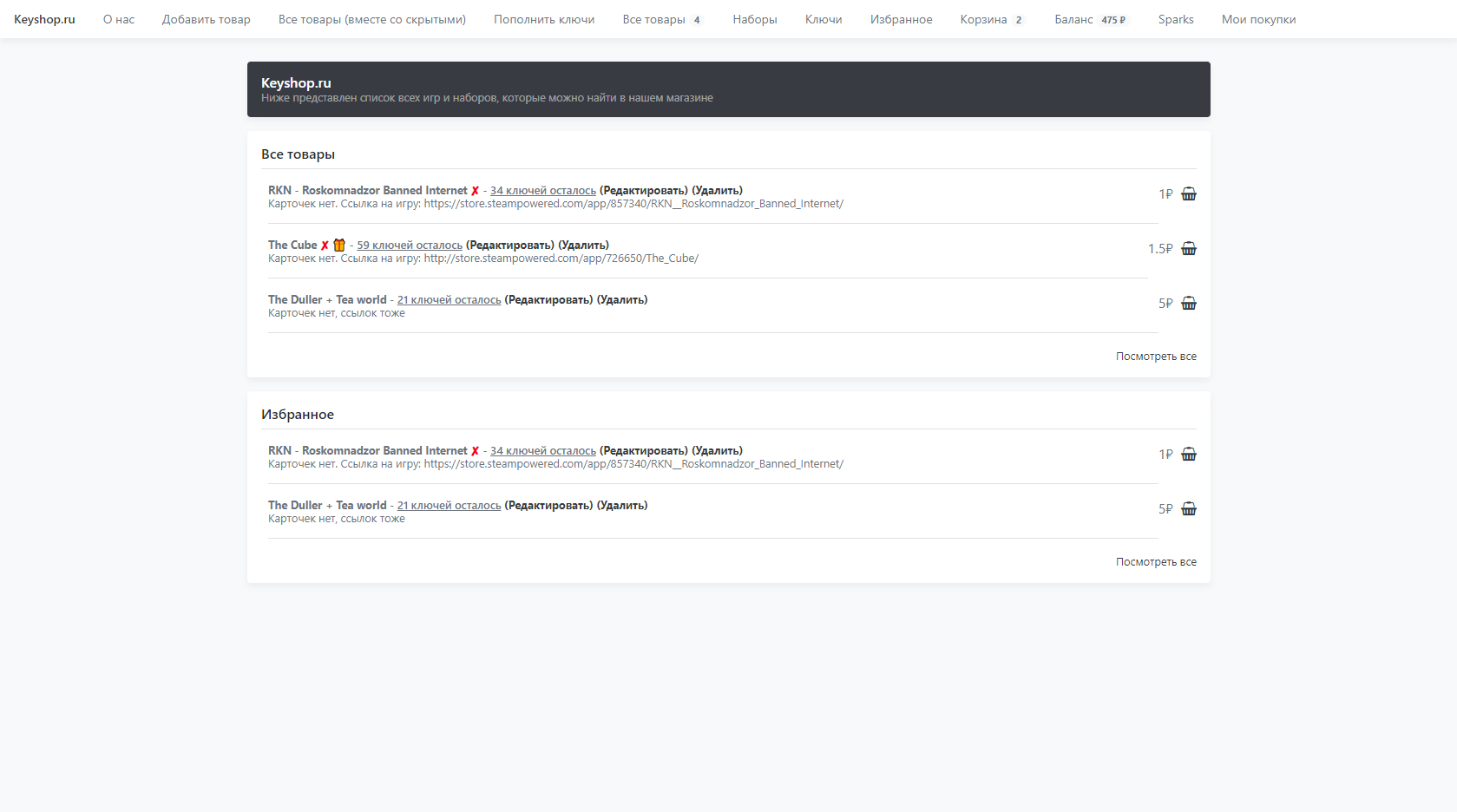Click red X beside RKN in Избранное
The height and width of the screenshot is (812, 1457).
click(x=475, y=451)
